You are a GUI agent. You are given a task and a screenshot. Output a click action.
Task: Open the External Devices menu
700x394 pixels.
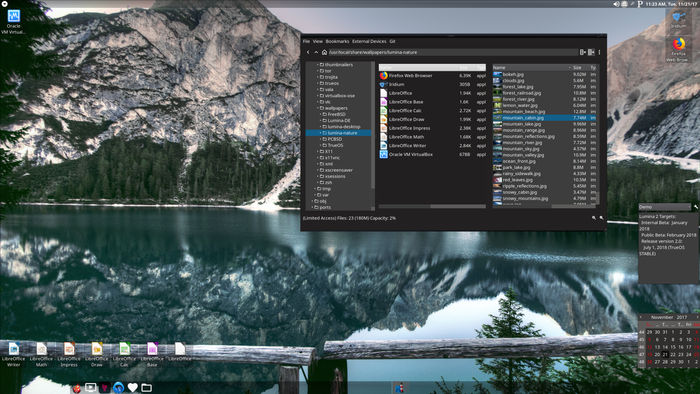(x=369, y=41)
